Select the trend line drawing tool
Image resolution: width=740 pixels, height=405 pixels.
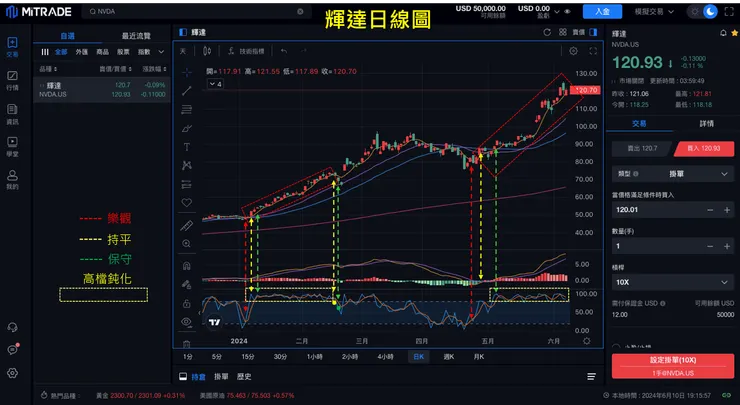coord(187,91)
